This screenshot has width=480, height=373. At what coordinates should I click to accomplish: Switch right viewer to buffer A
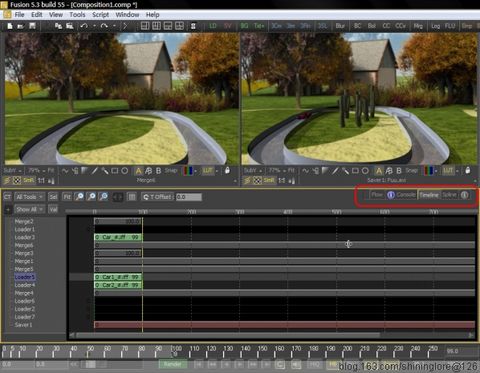[379, 171]
